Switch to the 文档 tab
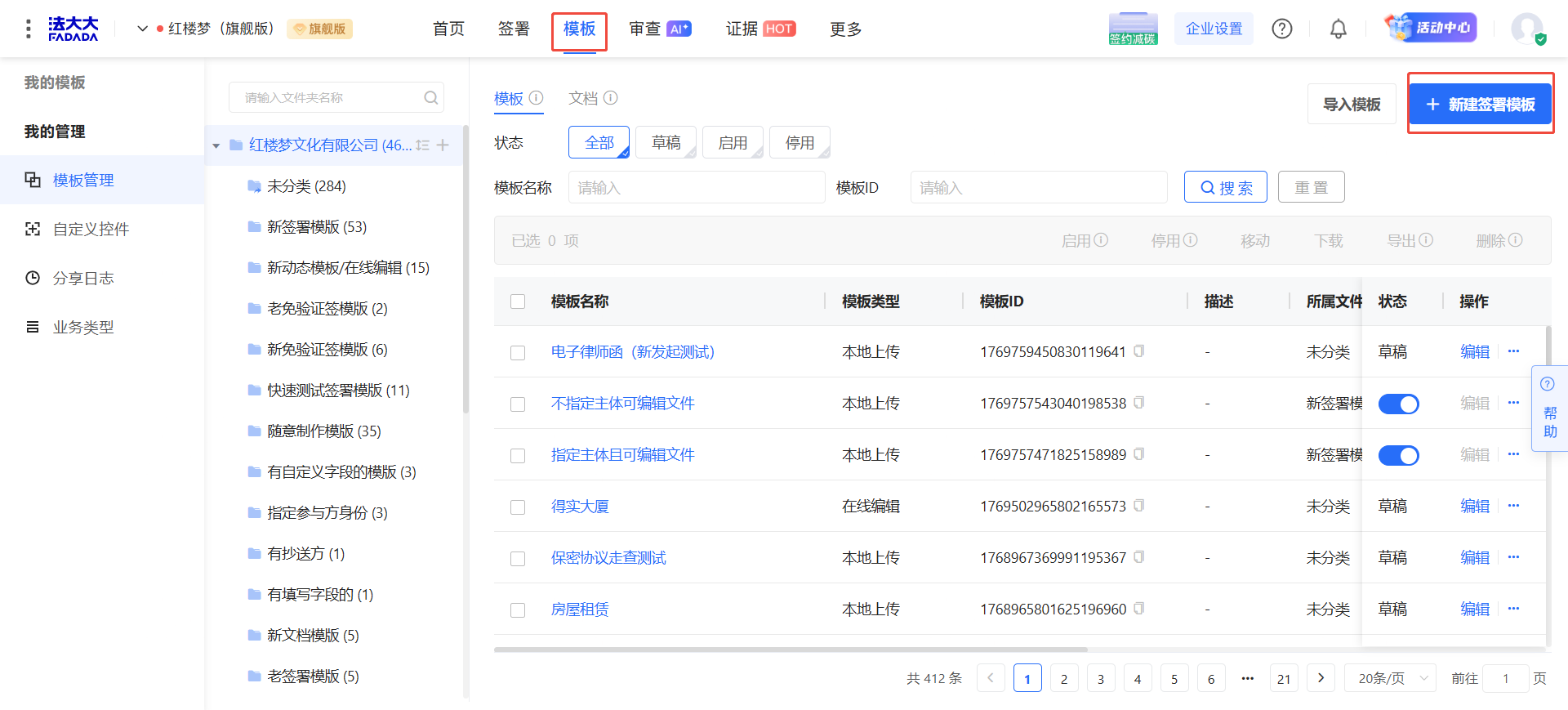This screenshot has width=1568, height=710. tap(583, 99)
